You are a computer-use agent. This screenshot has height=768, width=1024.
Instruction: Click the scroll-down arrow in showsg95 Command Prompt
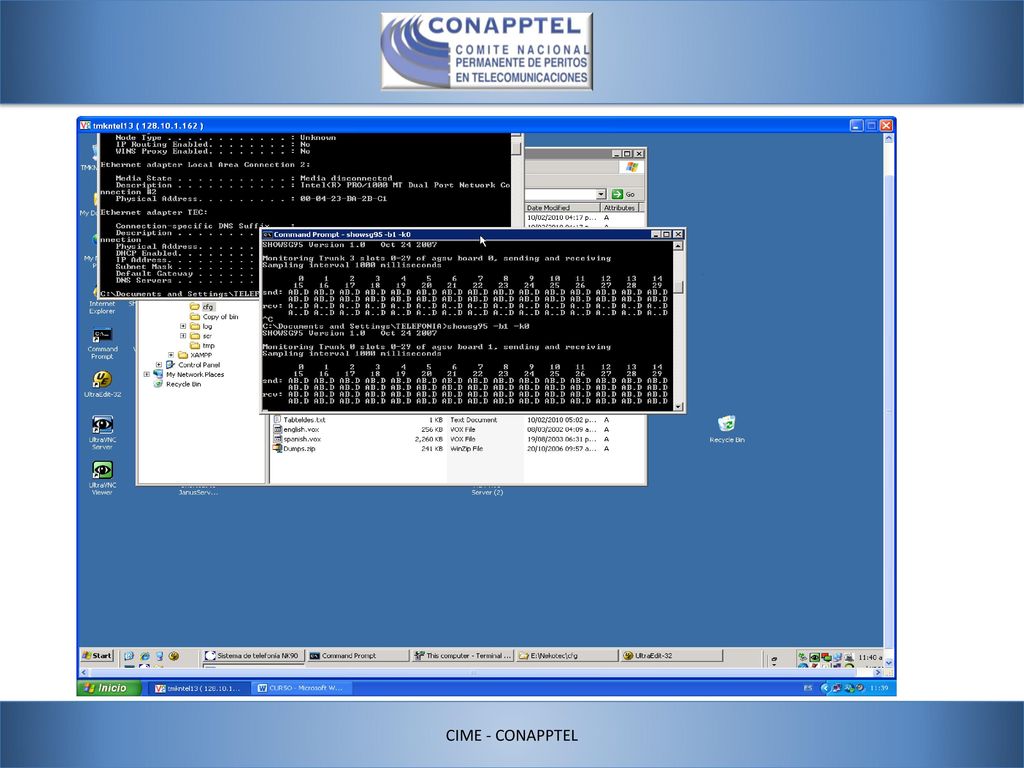click(x=678, y=406)
